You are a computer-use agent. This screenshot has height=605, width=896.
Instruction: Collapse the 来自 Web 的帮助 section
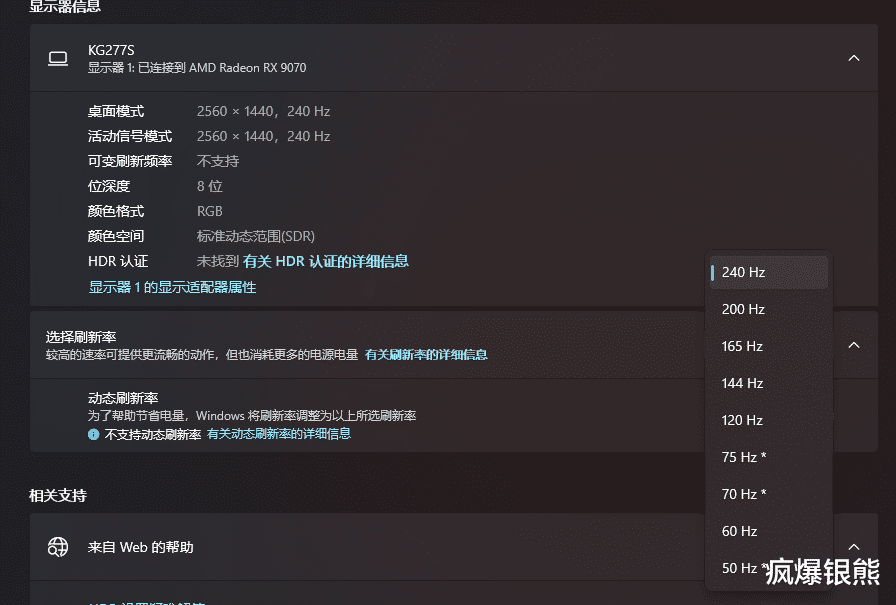(854, 547)
